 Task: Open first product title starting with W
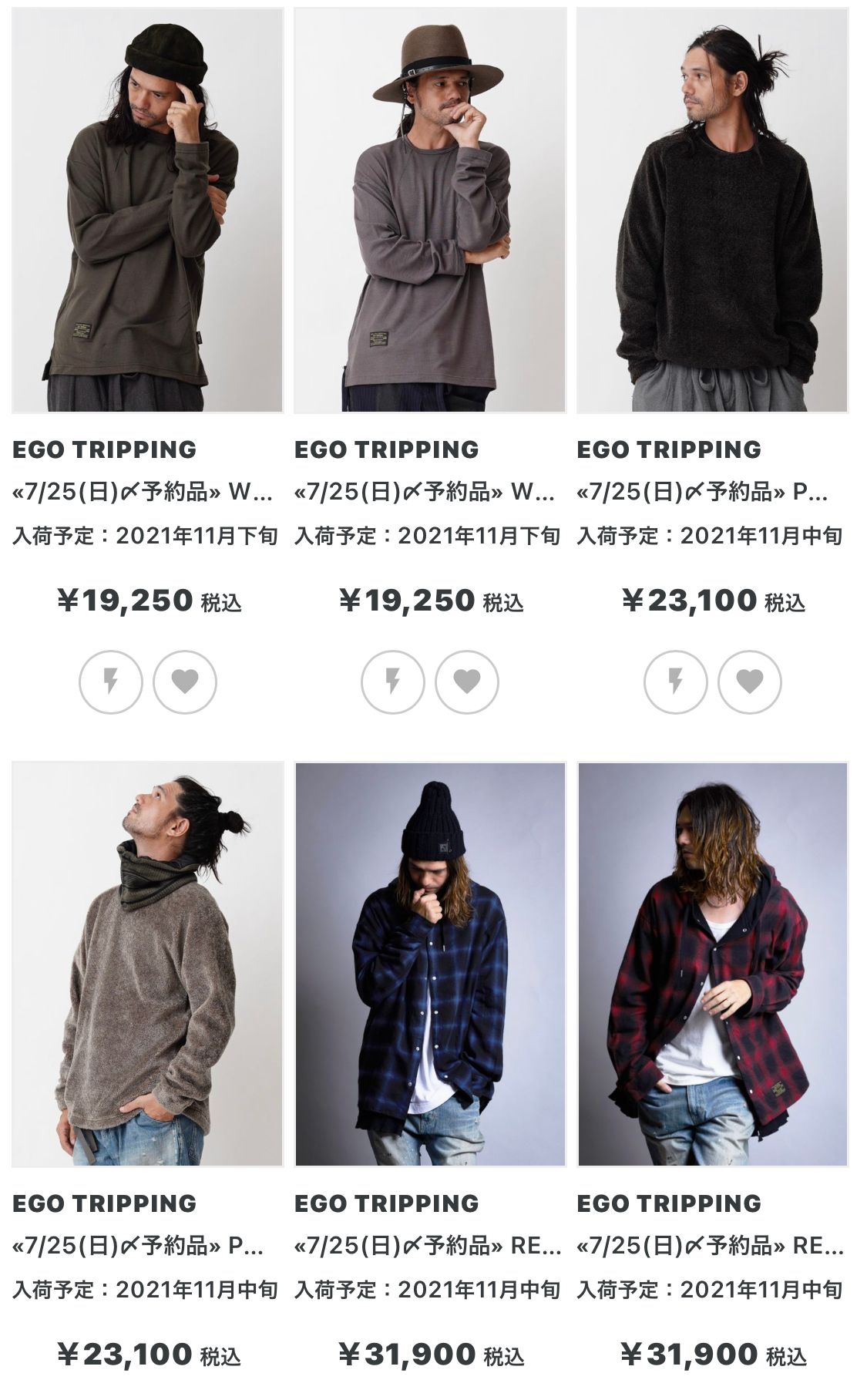click(143, 491)
